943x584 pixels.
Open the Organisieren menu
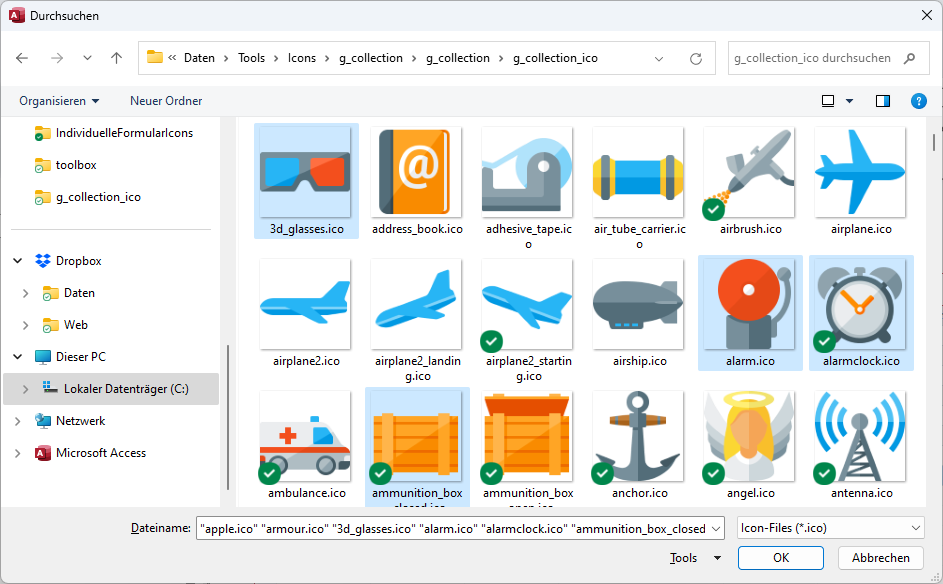(59, 101)
